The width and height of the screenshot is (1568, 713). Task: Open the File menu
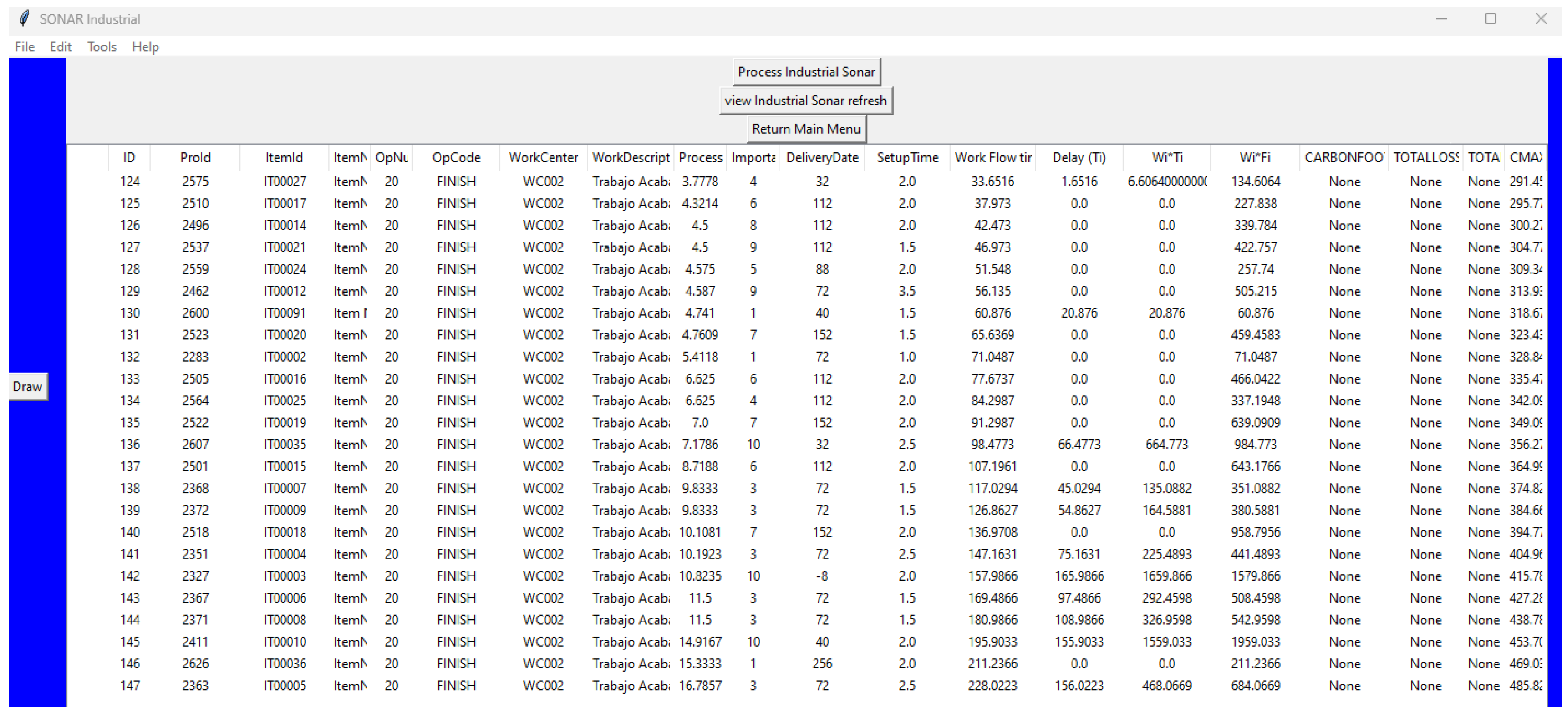point(24,47)
